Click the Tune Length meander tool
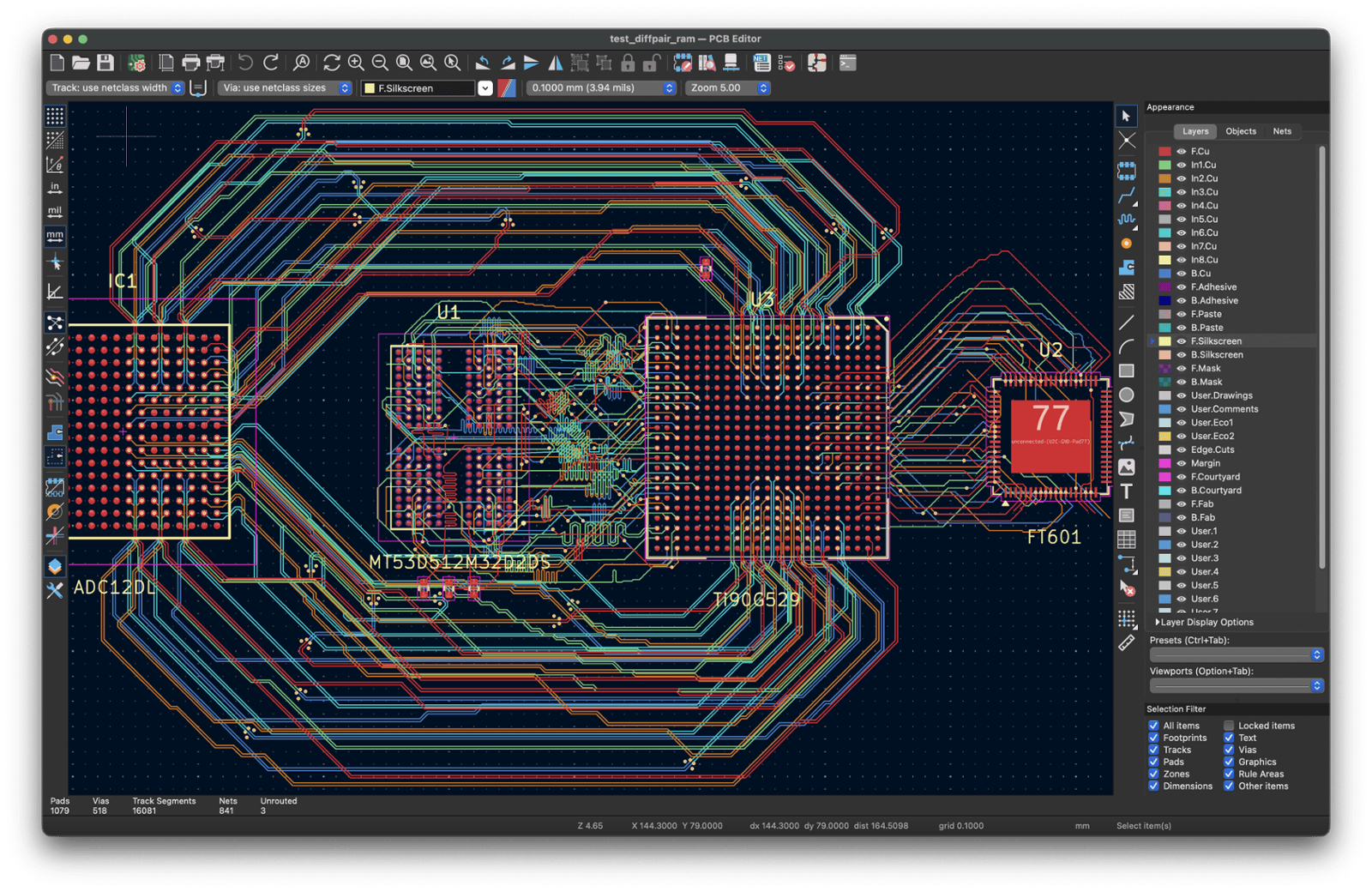The height and width of the screenshot is (892, 1372). pos(1127,220)
